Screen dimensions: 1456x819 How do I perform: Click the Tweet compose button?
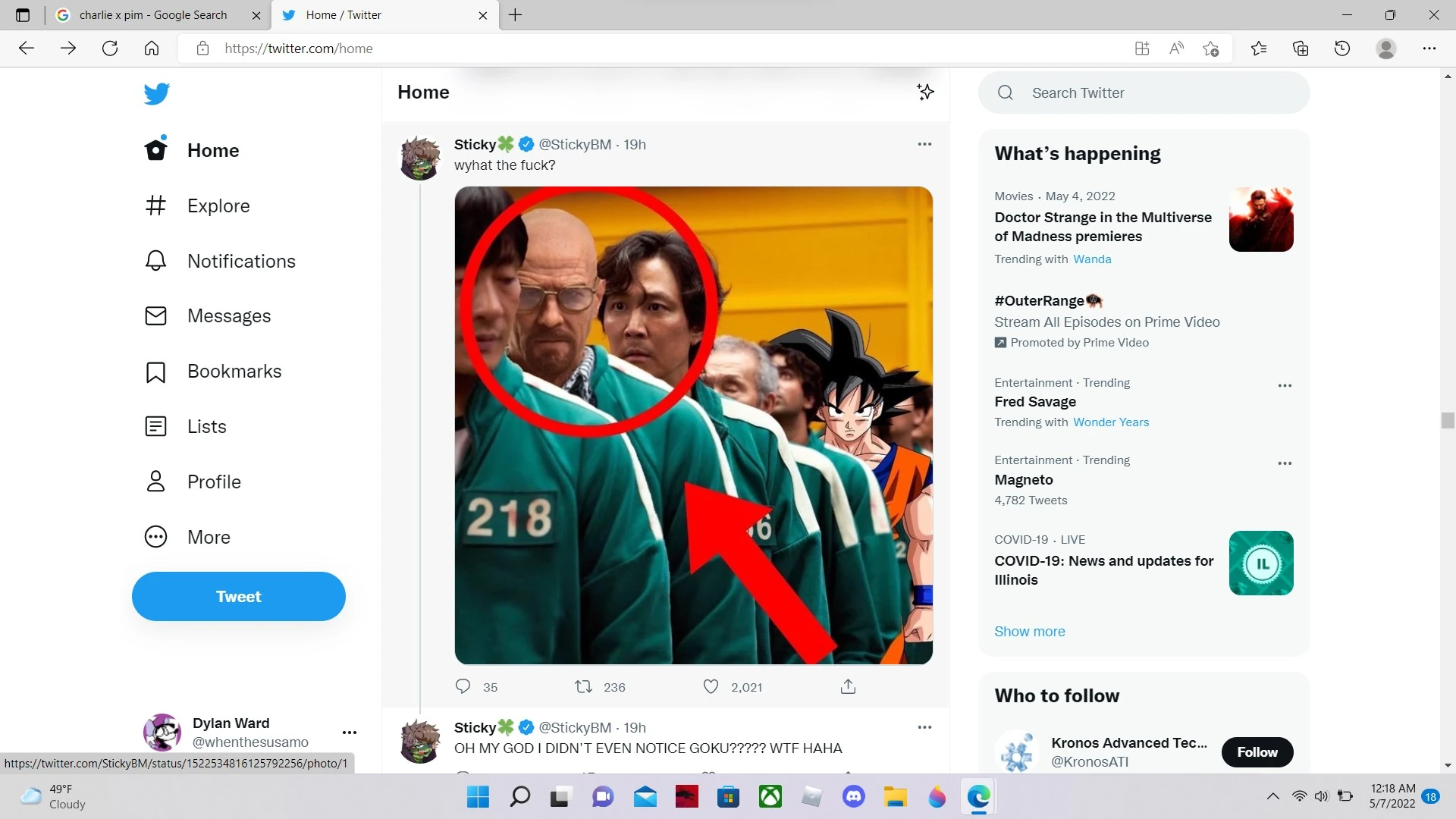coord(238,596)
